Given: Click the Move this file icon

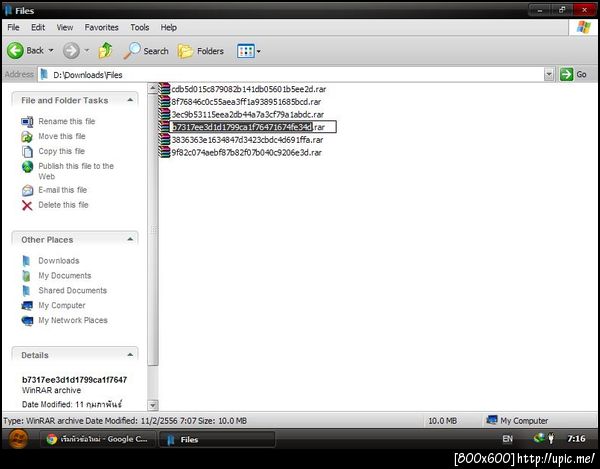Looking at the screenshot, I should tap(27, 137).
